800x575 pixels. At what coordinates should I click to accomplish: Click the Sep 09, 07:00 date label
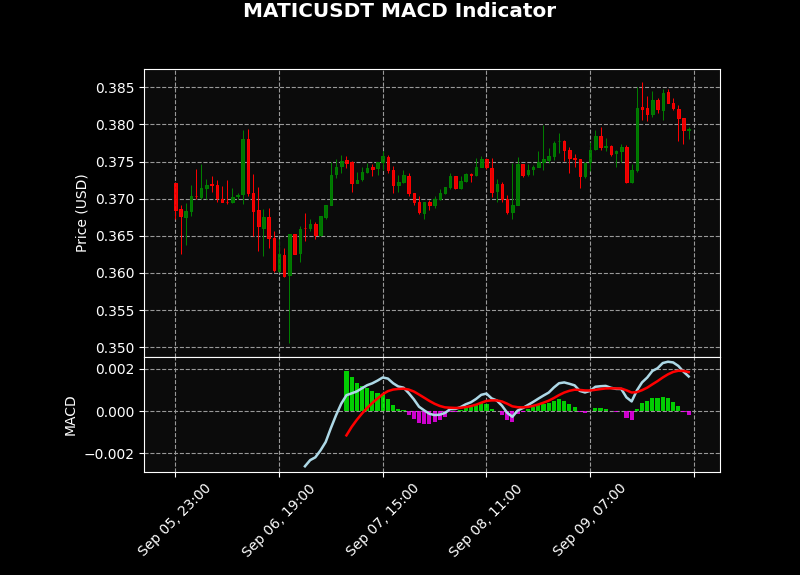[589, 520]
